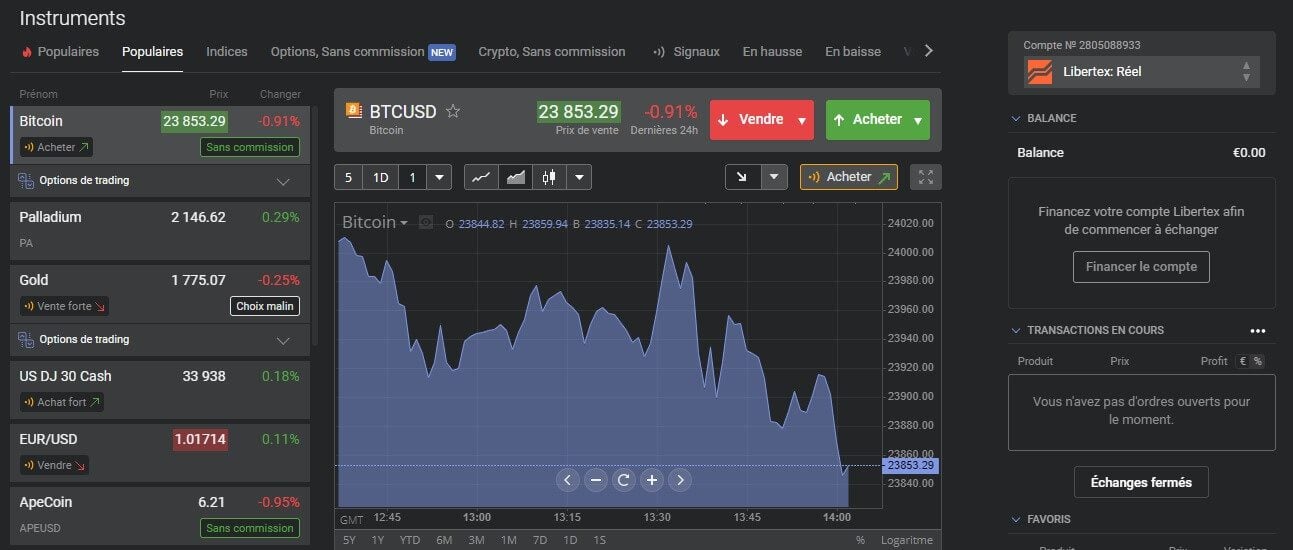This screenshot has width=1293, height=550.
Task: Open Échanges fermés
Action: coord(1141,482)
